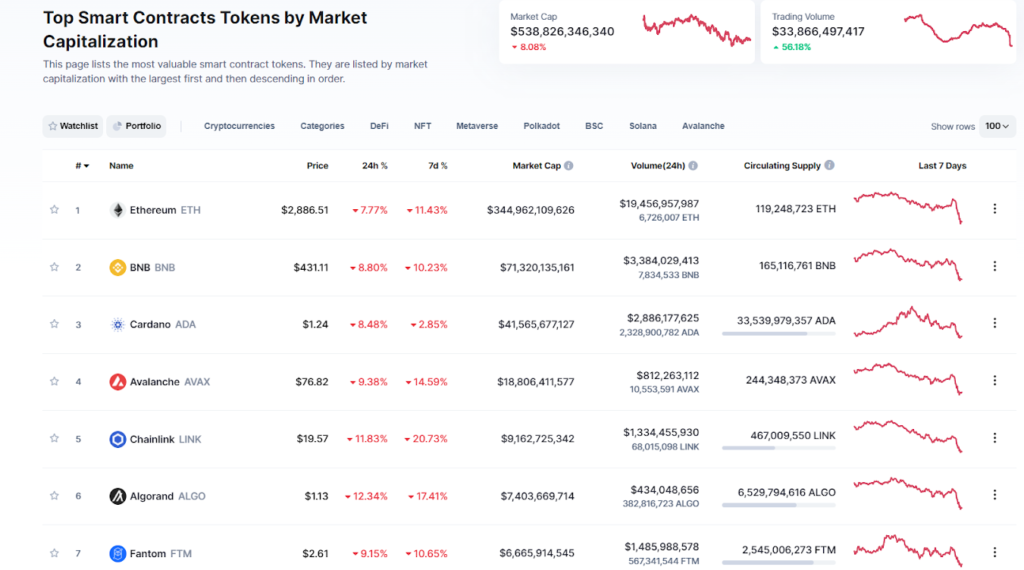The image size is (1024, 570).
Task: Open the Watchlist button
Action: pyautogui.click(x=72, y=126)
